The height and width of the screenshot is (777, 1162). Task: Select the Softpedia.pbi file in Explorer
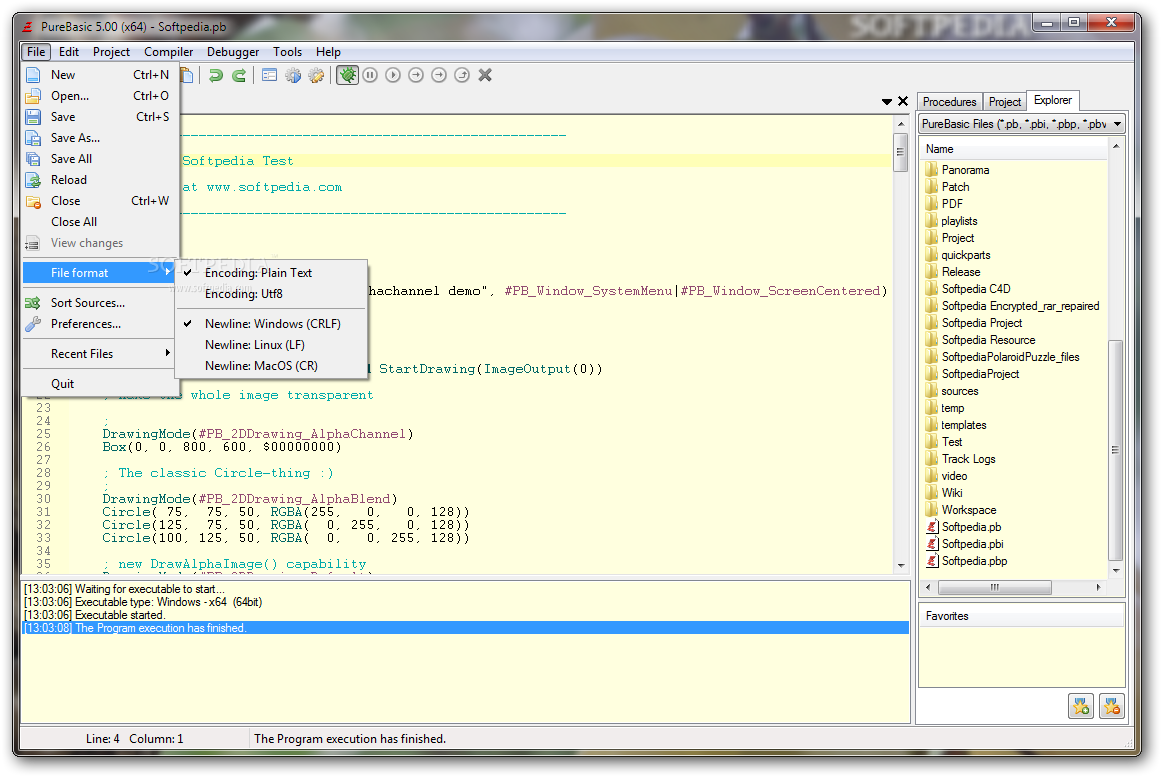pyautogui.click(x=972, y=544)
